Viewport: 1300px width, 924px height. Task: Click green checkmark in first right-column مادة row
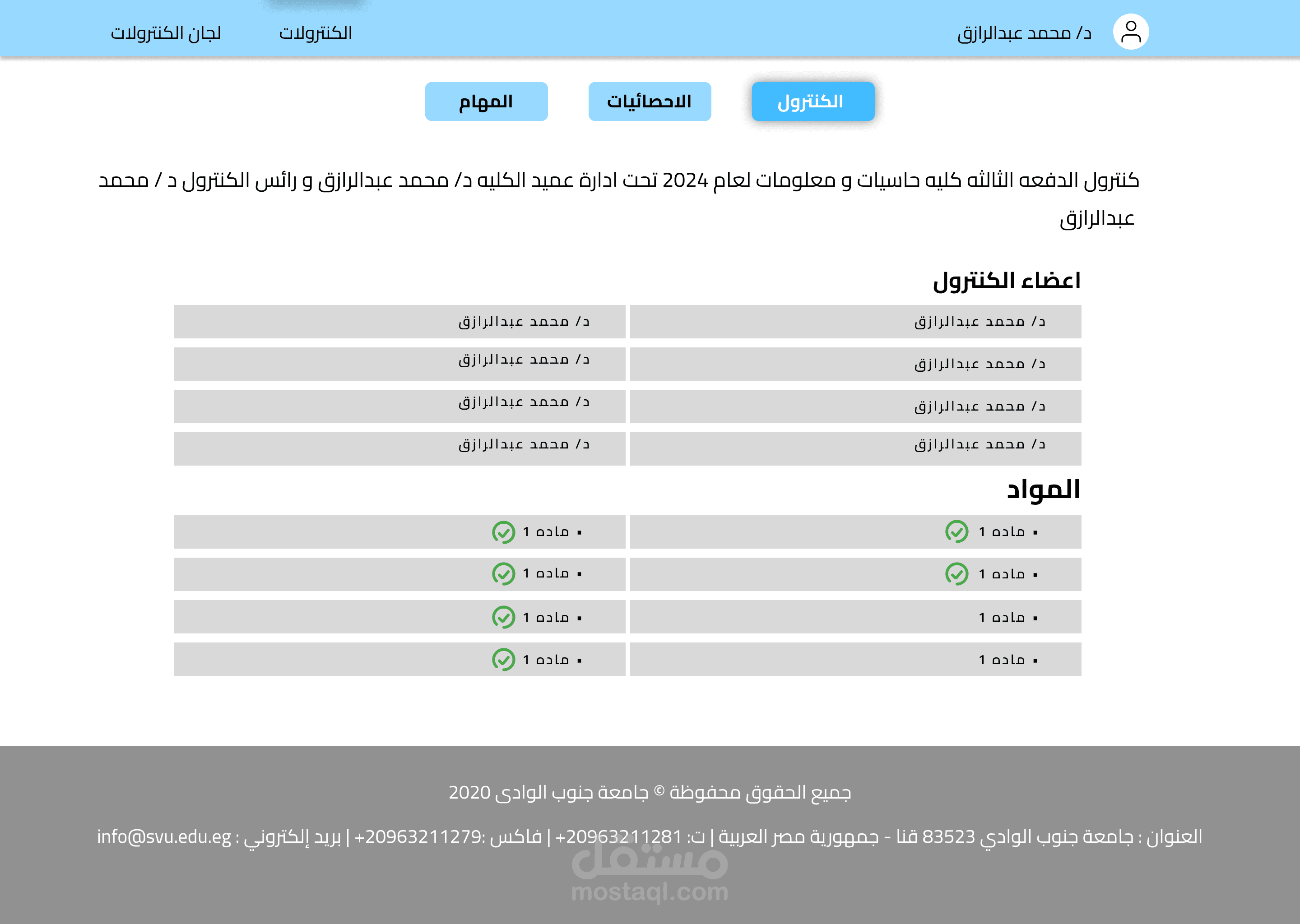956,531
